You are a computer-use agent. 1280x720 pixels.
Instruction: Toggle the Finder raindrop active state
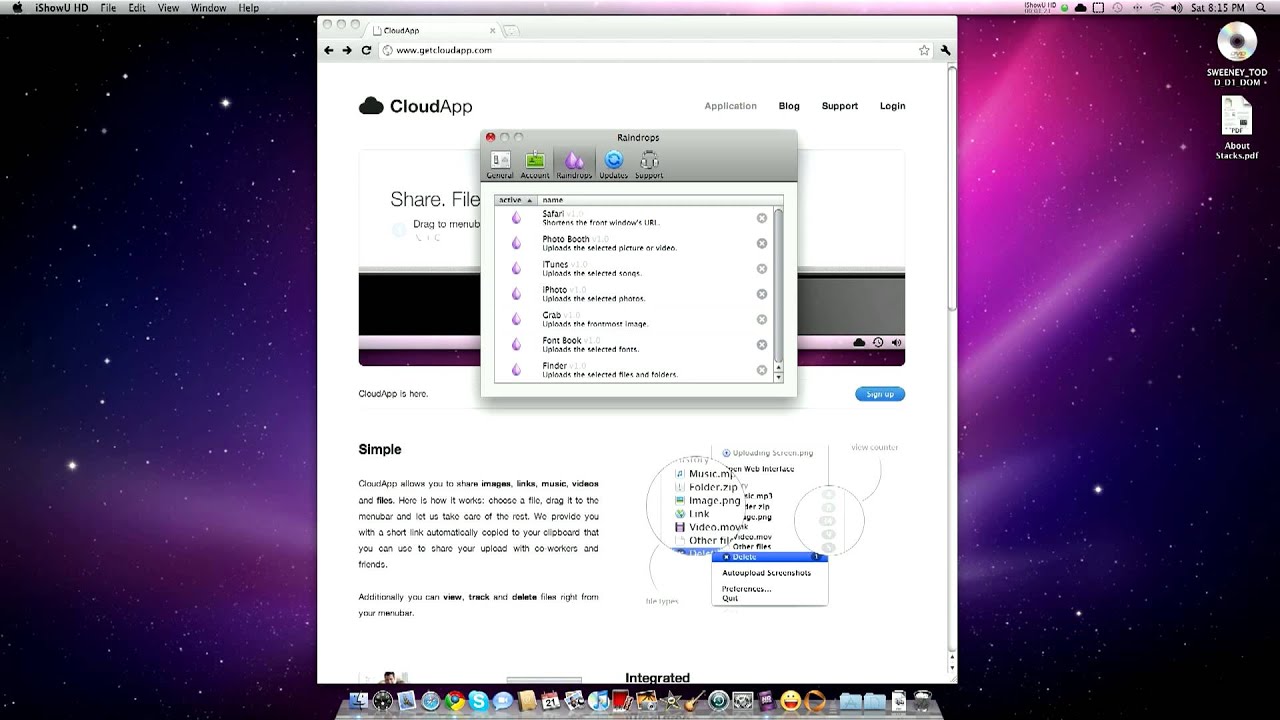pyautogui.click(x=516, y=370)
